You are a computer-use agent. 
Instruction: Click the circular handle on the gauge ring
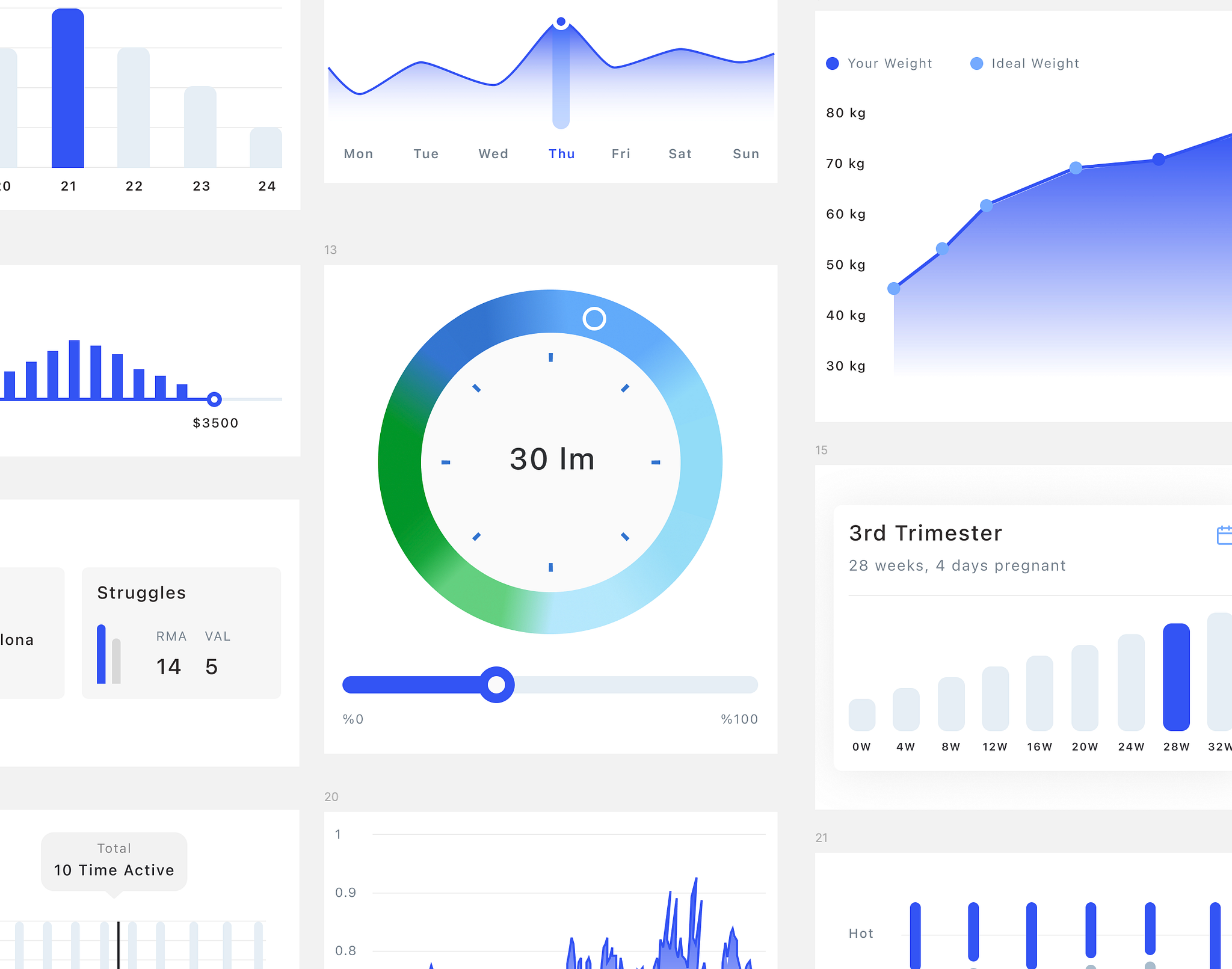pyautogui.click(x=594, y=319)
